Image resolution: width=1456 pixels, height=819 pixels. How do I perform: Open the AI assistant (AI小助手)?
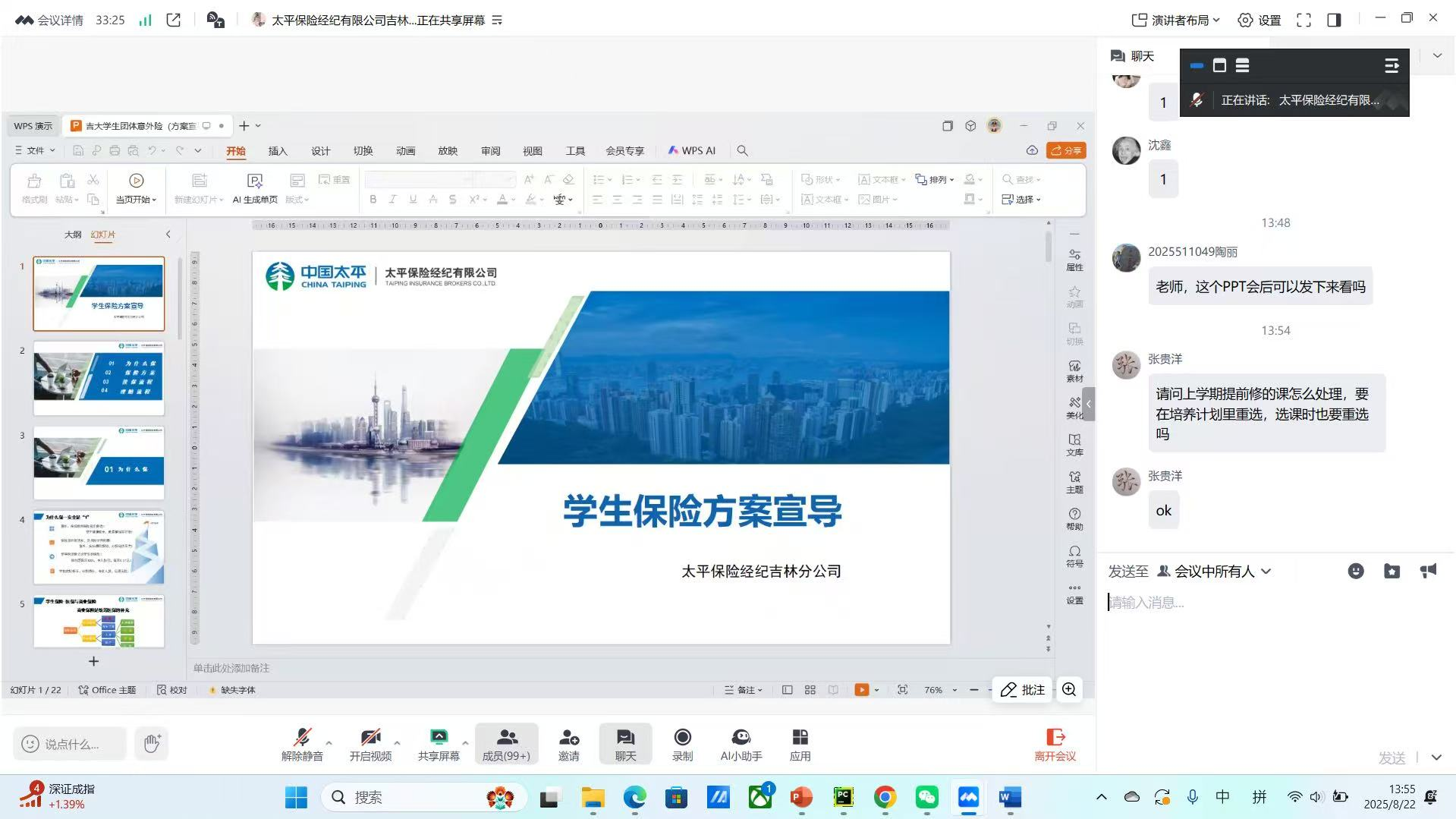click(741, 743)
